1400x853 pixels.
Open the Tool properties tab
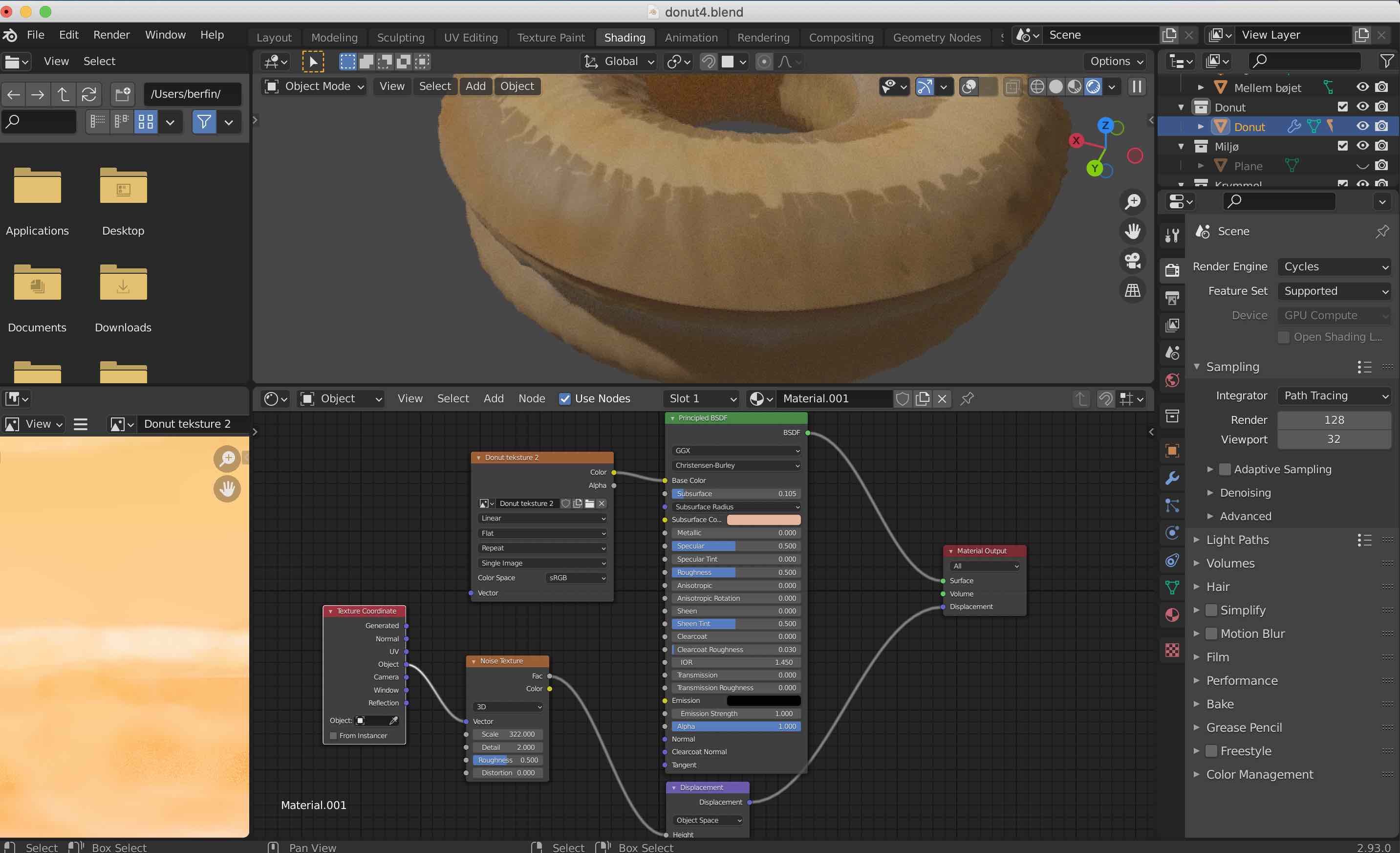click(x=1172, y=235)
